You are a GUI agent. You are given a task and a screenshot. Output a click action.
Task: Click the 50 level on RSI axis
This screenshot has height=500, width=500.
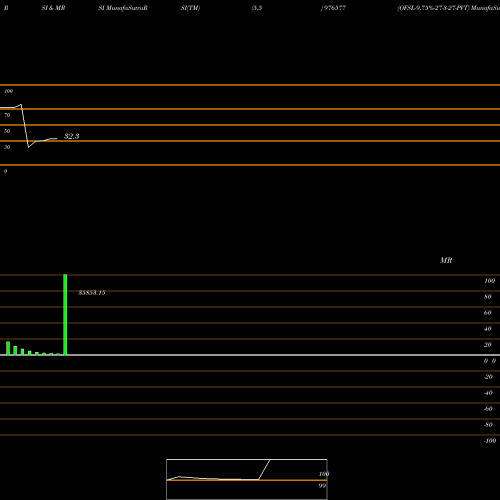(7, 131)
